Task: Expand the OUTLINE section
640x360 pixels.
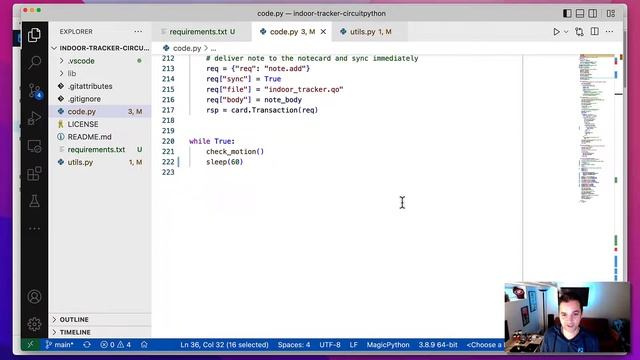Action: point(100,319)
